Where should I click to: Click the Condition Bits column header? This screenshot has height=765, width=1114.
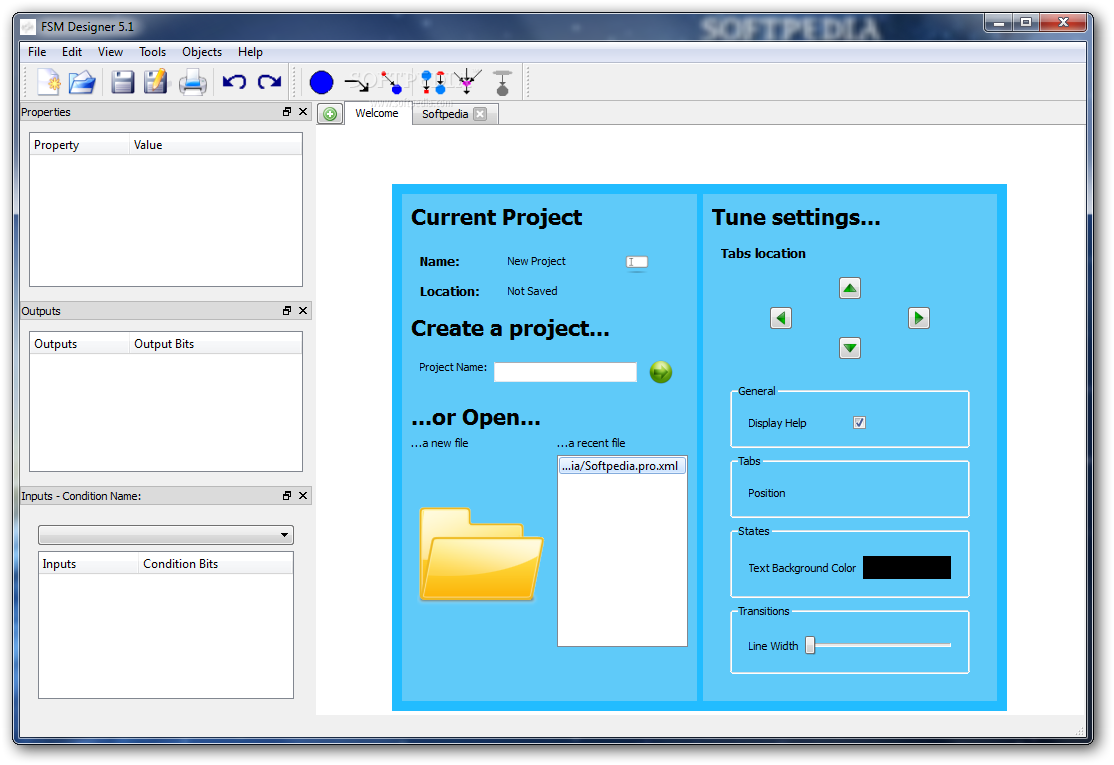tap(216, 564)
